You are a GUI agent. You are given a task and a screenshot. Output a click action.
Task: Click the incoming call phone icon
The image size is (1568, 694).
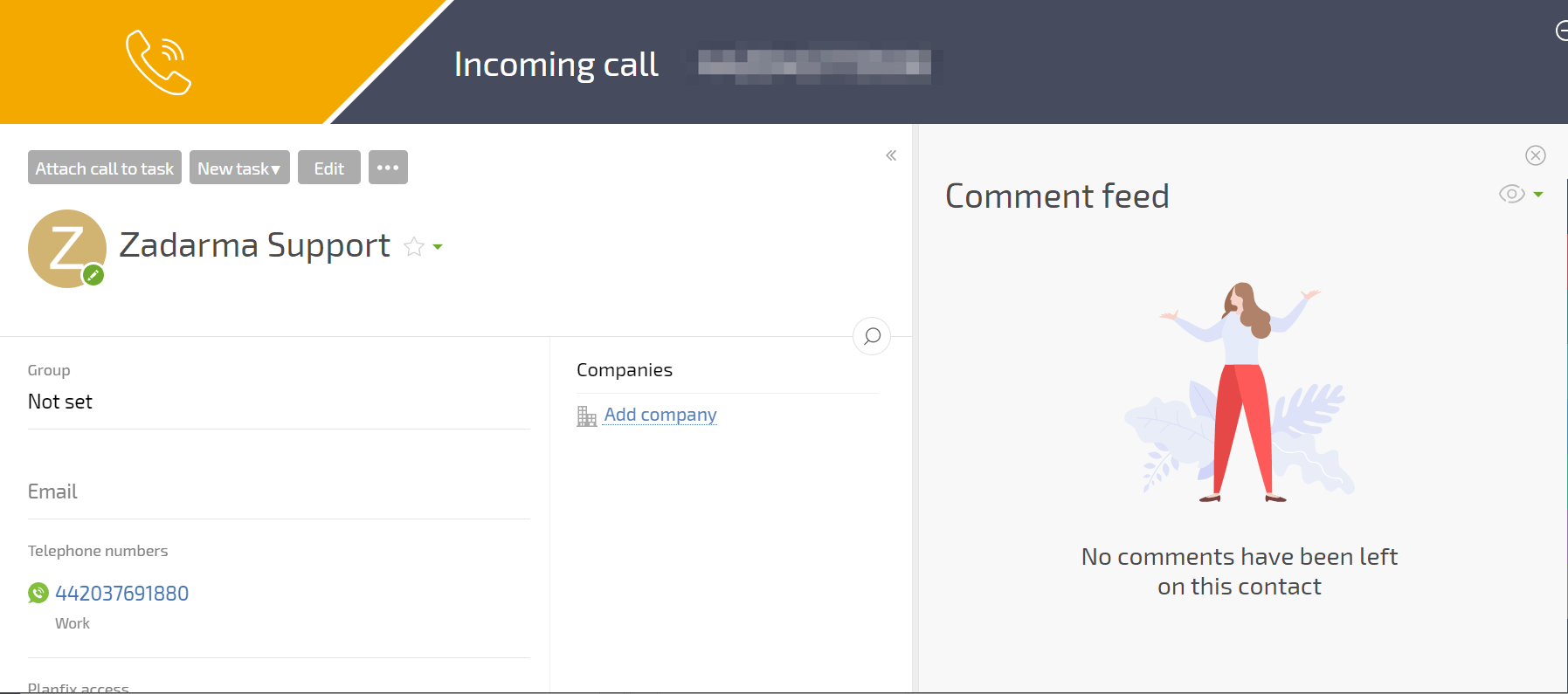(x=158, y=62)
